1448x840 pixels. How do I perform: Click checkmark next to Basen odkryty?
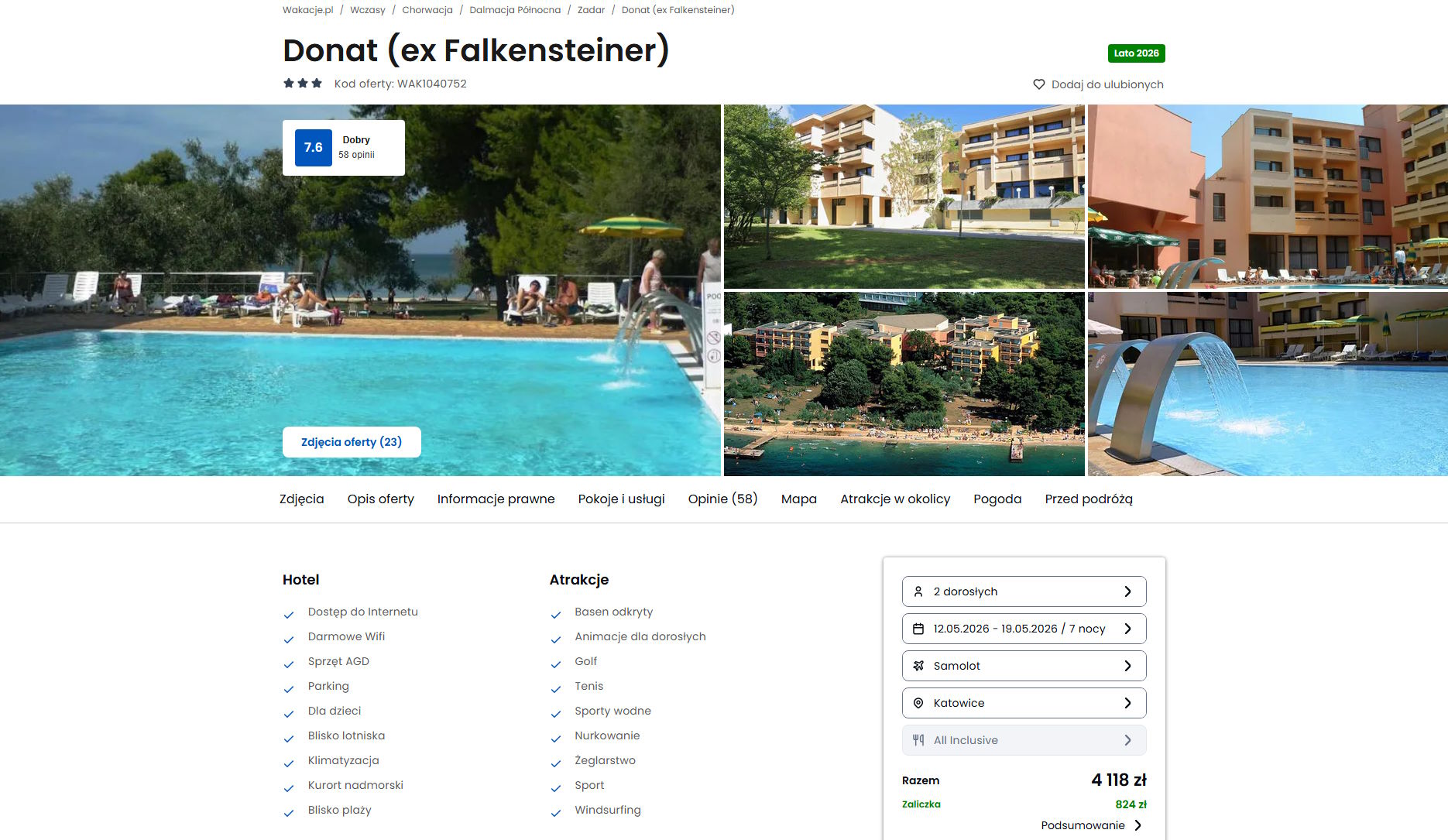(x=555, y=615)
